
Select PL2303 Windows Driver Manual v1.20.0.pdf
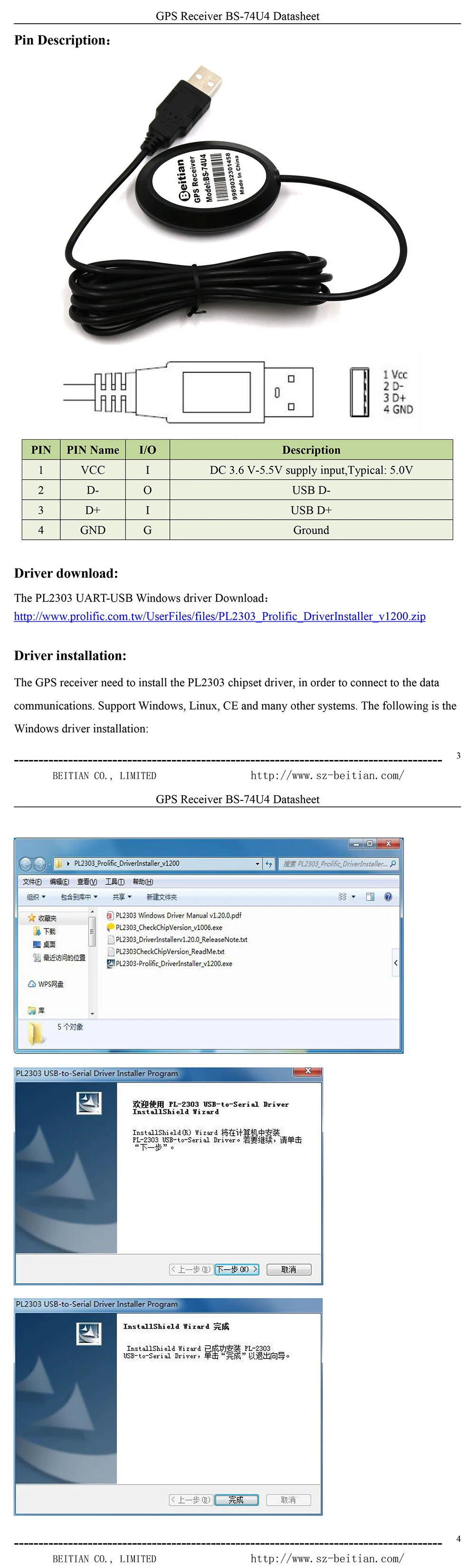[x=174, y=915]
